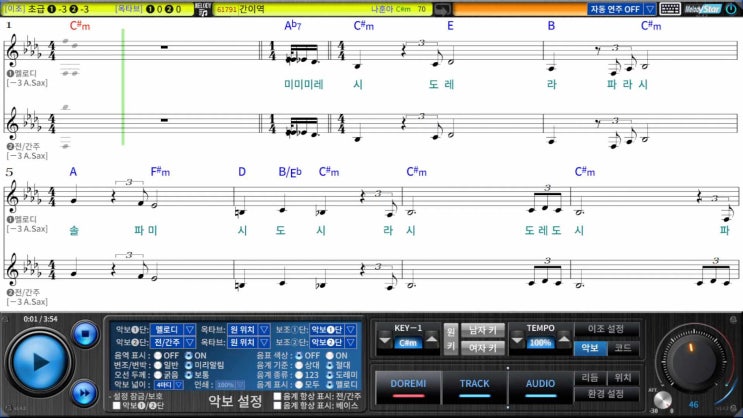
Task: Switch to the TRACK tab
Action: tap(474, 387)
